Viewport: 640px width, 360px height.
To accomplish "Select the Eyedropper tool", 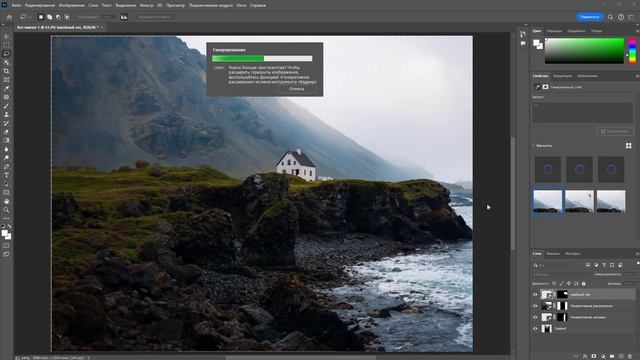I will point(6,88).
